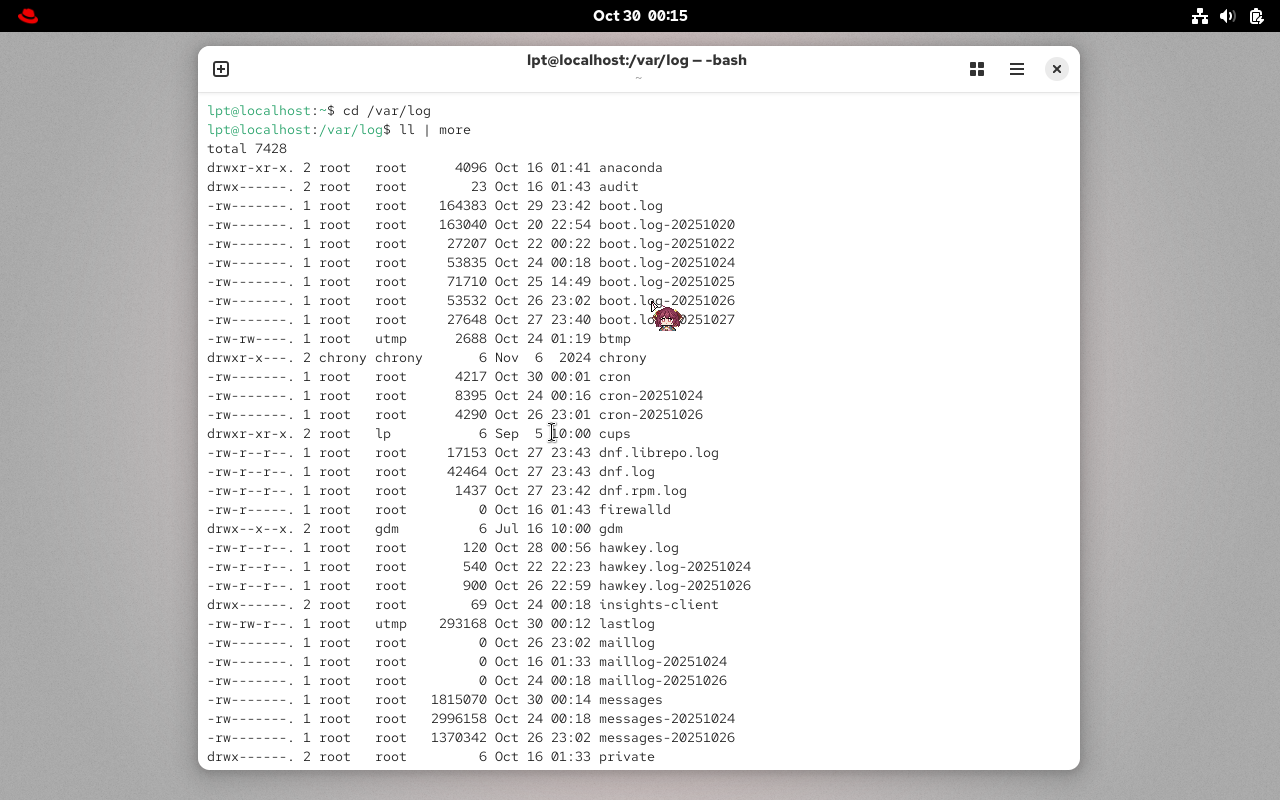Select the lpt@localhost:/var/log bash tab title
This screenshot has height=800, width=1280.
pyautogui.click(x=638, y=60)
